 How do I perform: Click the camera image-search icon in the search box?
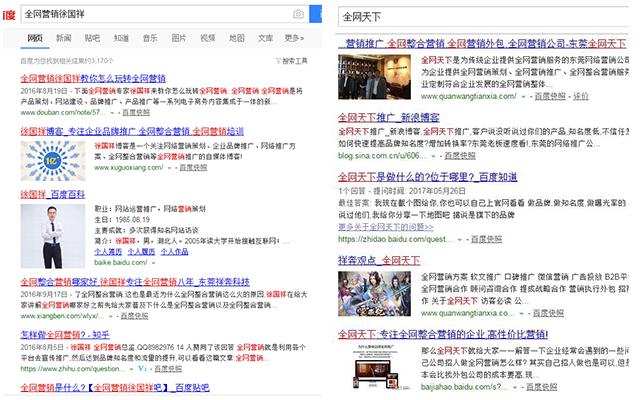(x=298, y=14)
